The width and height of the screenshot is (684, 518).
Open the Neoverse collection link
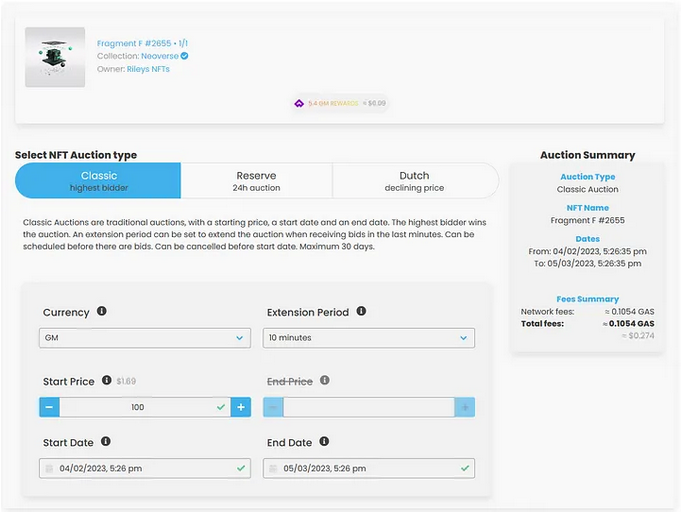click(160, 56)
